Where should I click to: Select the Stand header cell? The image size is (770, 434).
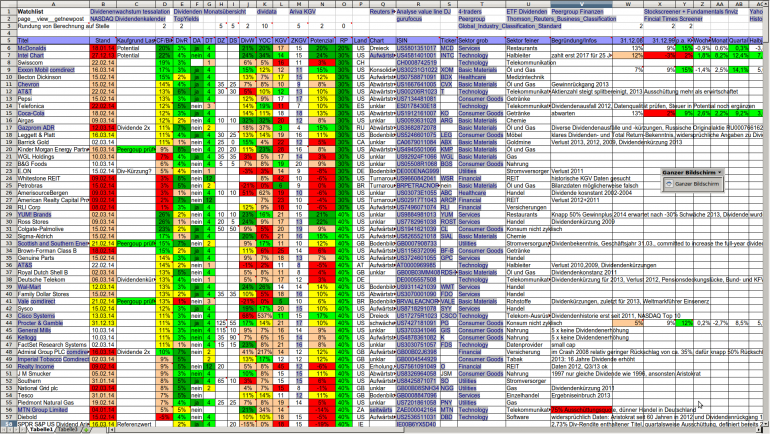103,41
